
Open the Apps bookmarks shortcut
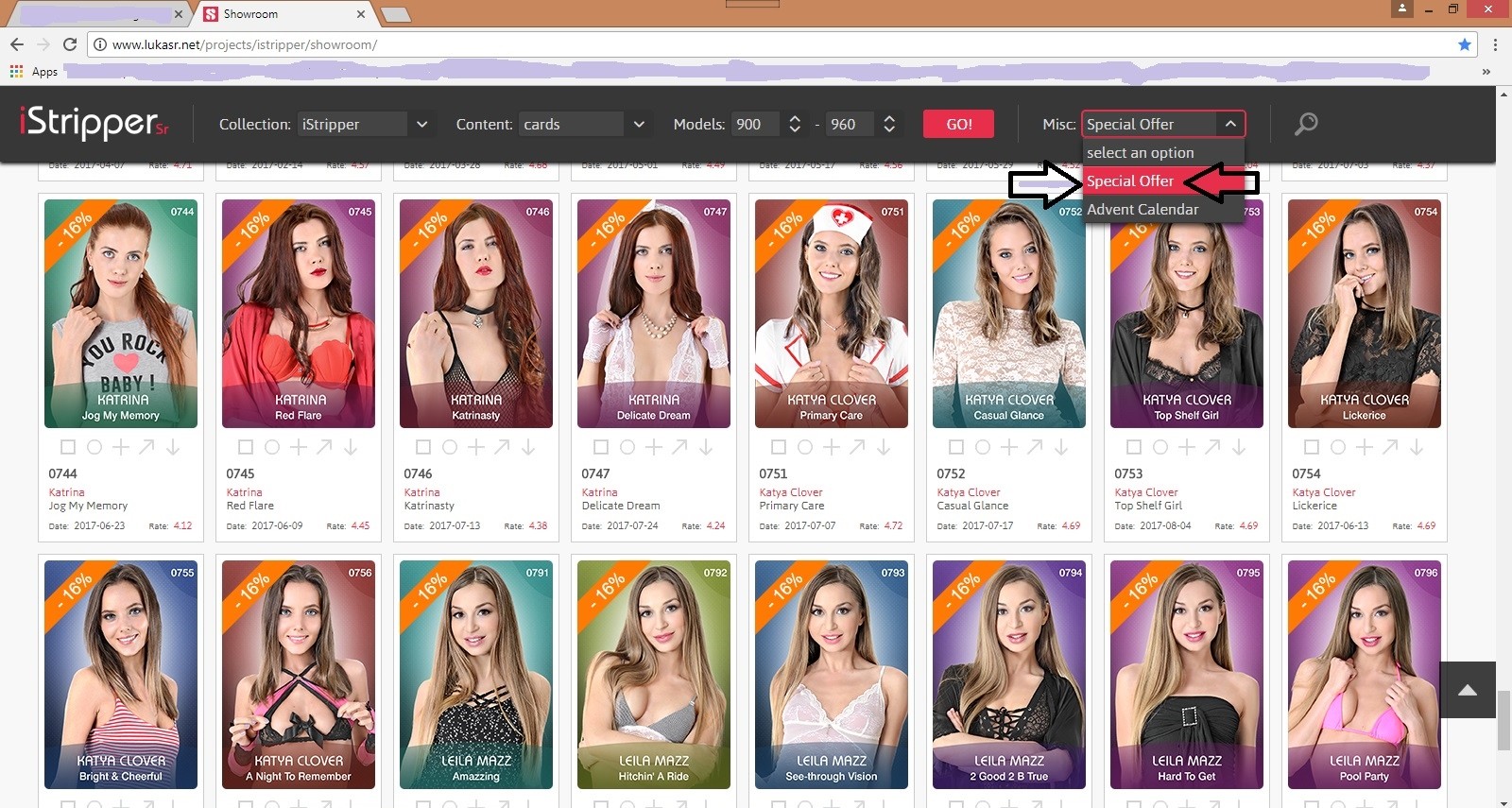point(34,72)
